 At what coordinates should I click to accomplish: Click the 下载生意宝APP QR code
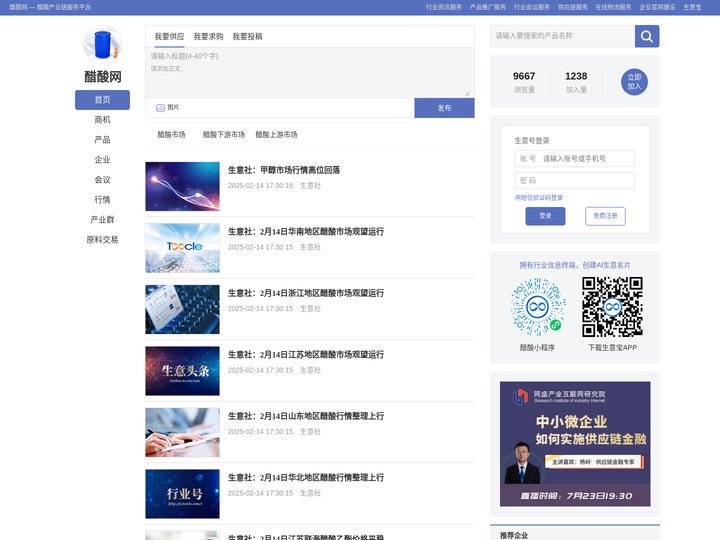click(x=612, y=307)
